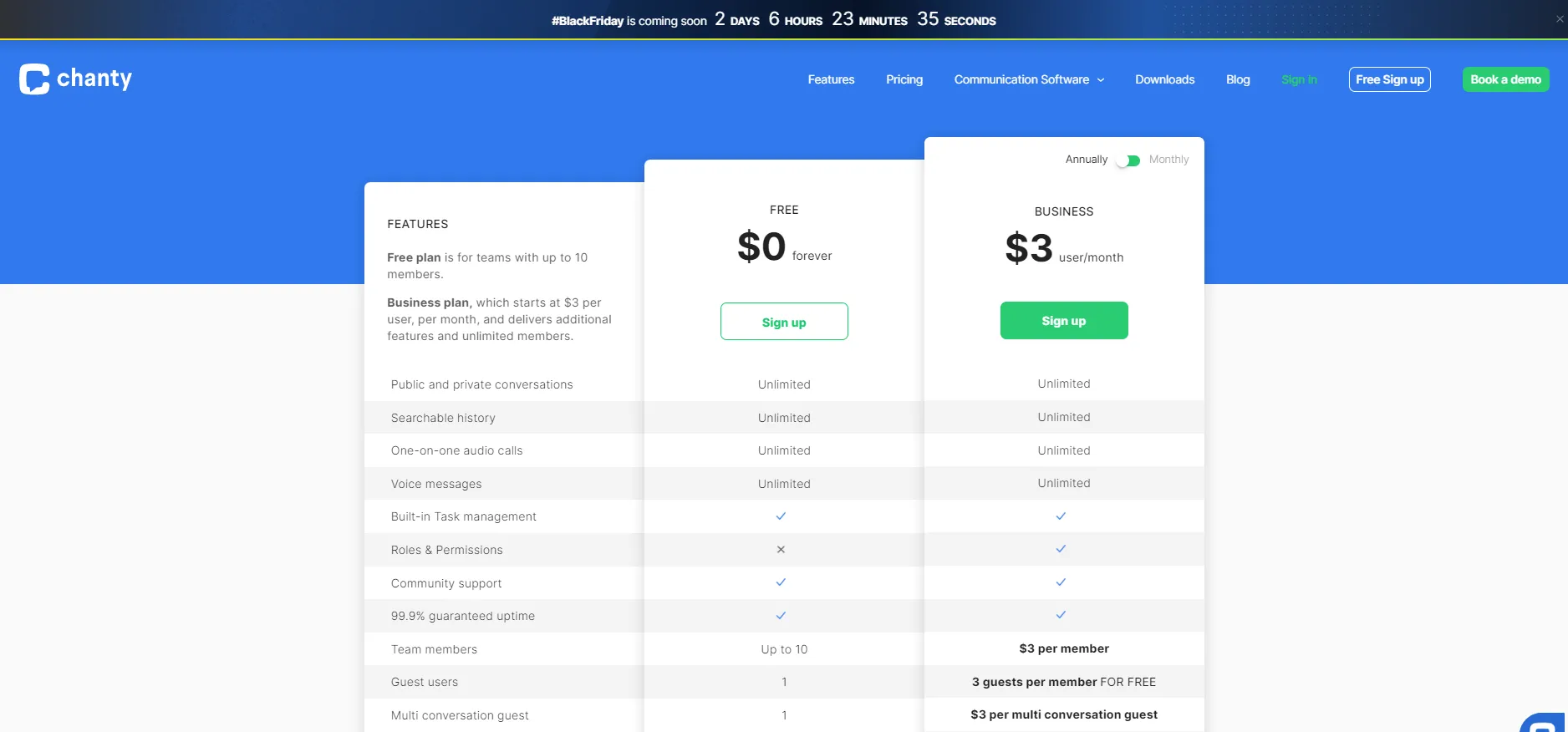Screen dimensions: 1568x732
Task: Click the Free plan Roles & Permissions cross
Action: click(x=781, y=550)
